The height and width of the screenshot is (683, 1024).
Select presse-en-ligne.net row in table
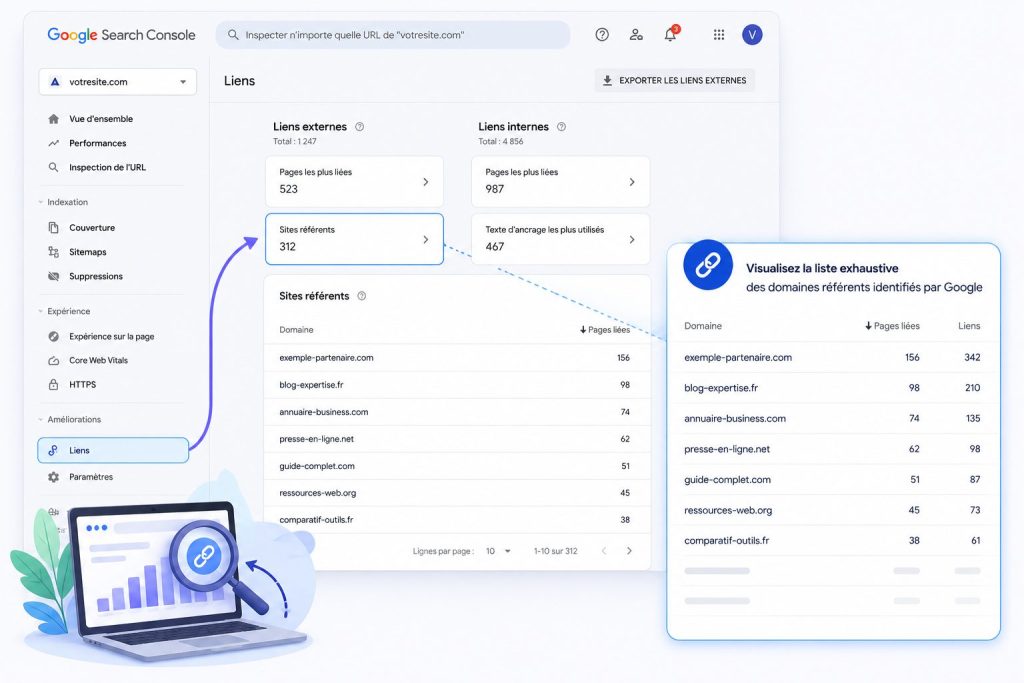click(x=456, y=439)
